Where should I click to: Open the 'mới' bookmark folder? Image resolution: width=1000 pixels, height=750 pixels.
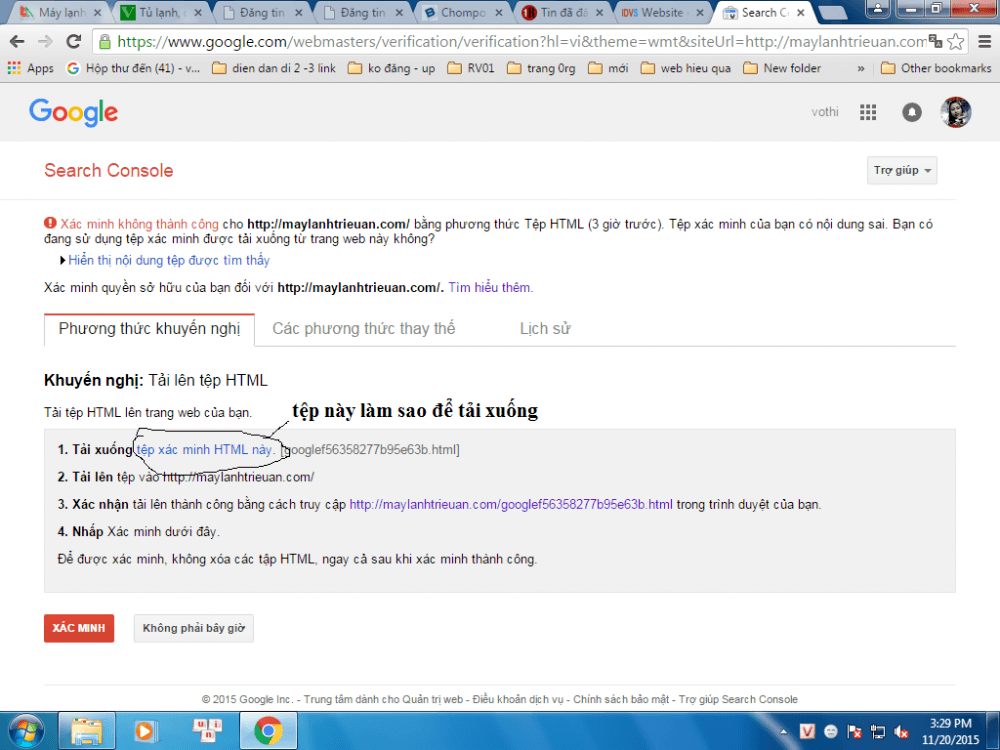(x=608, y=68)
